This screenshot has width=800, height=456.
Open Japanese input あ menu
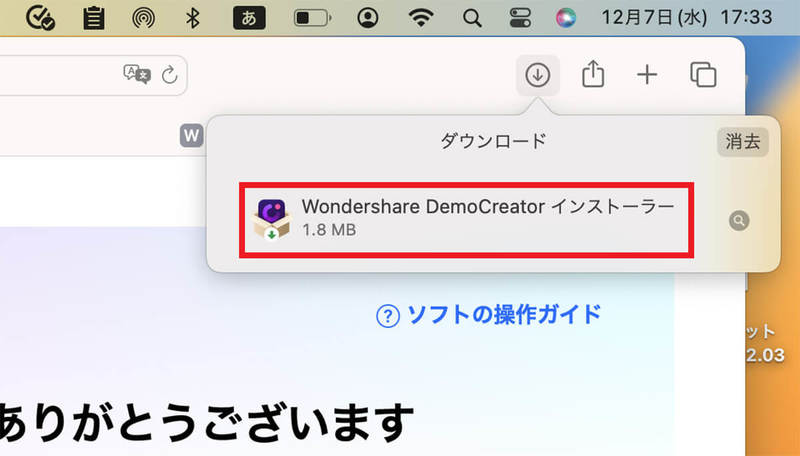click(x=249, y=18)
